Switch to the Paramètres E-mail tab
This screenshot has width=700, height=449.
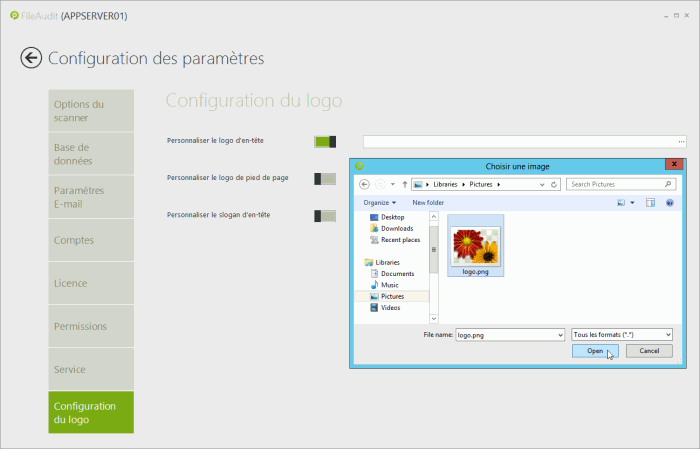click(91, 197)
